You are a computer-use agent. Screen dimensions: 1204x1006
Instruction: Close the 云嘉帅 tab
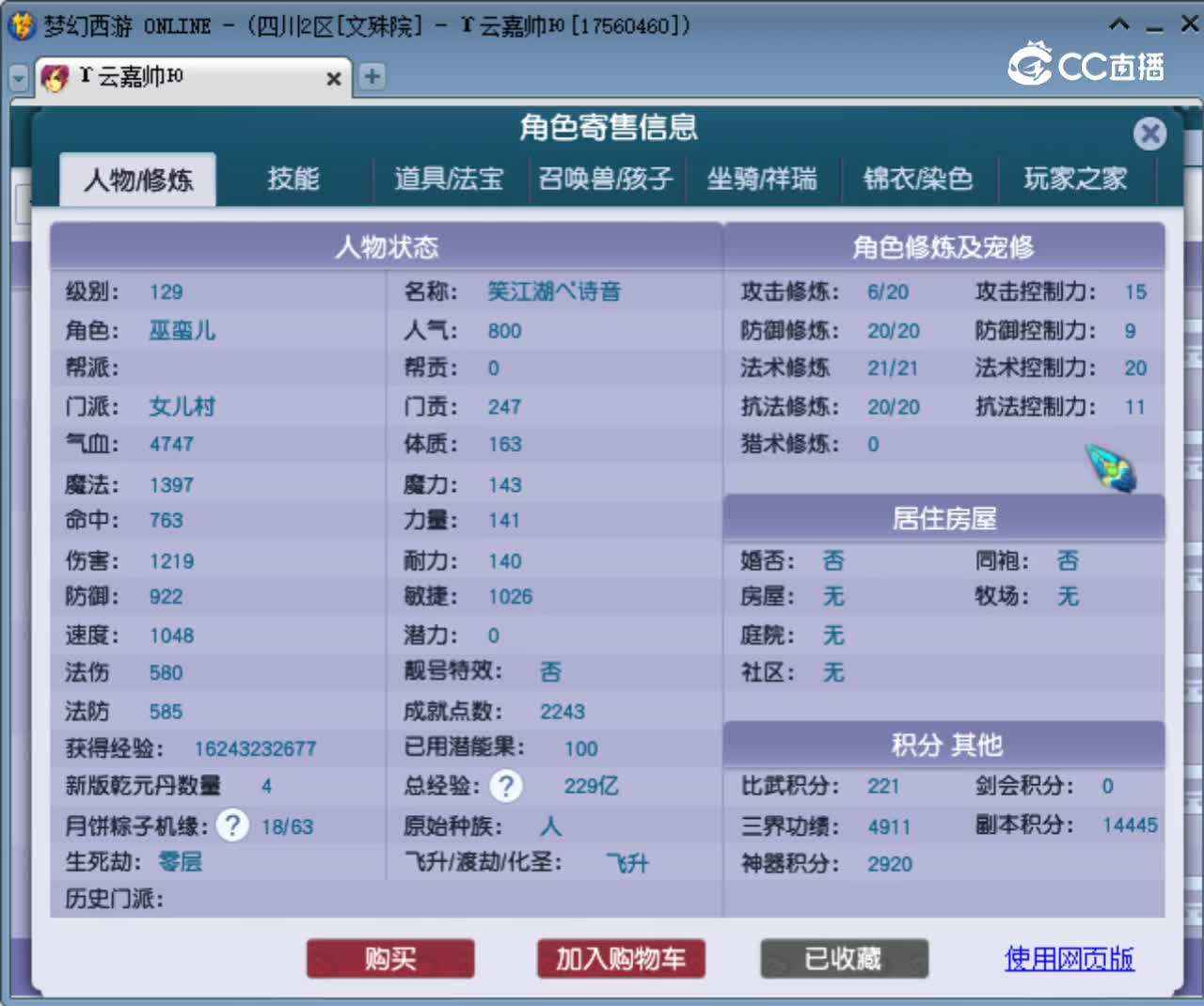coord(333,79)
